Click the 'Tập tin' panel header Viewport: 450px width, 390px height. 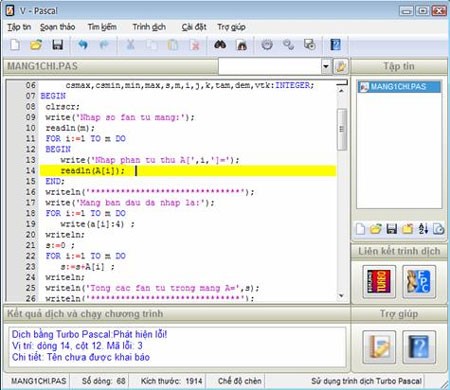coord(399,66)
